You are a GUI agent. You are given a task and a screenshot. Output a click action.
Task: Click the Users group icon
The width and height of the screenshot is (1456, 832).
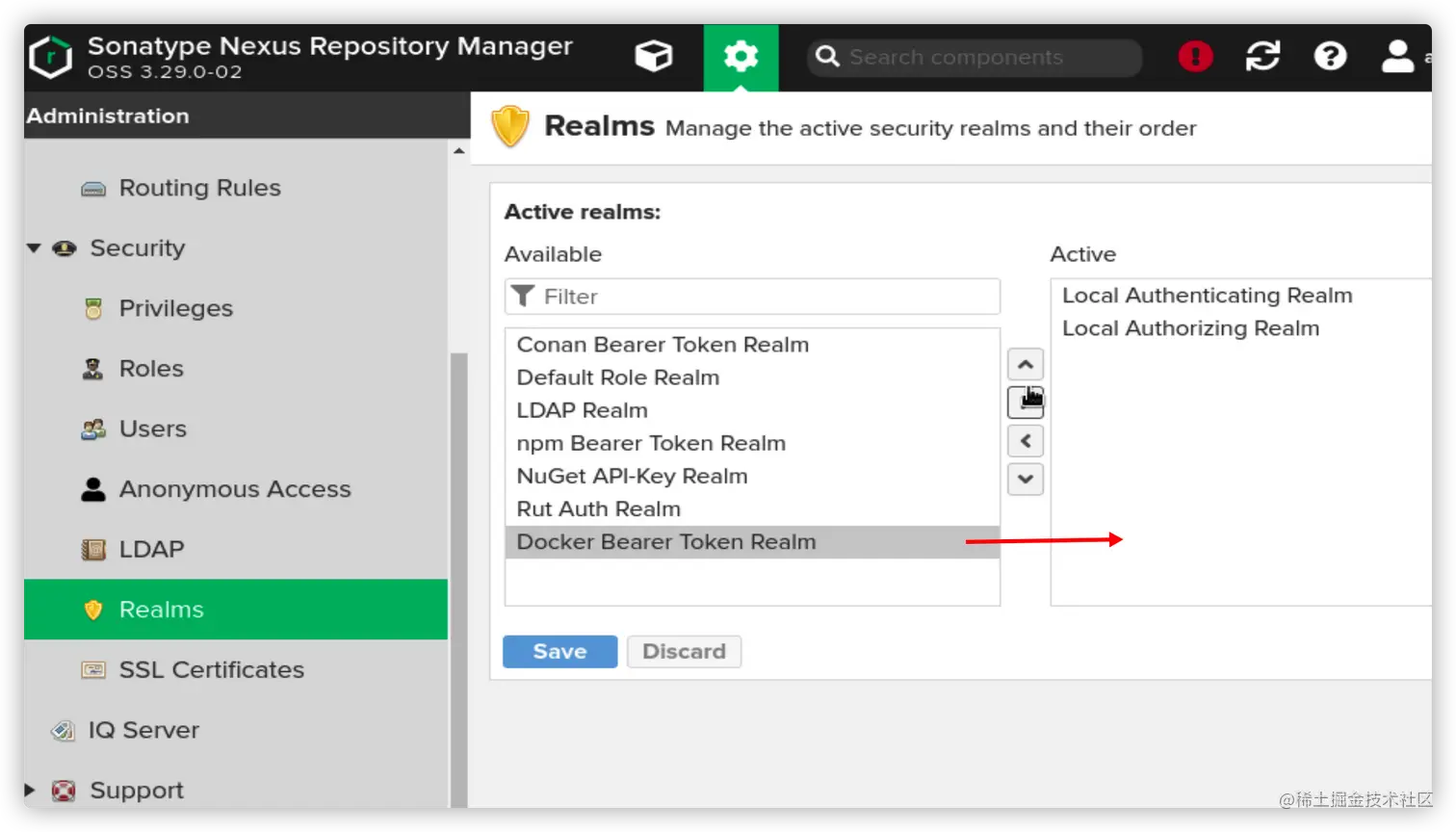[93, 429]
